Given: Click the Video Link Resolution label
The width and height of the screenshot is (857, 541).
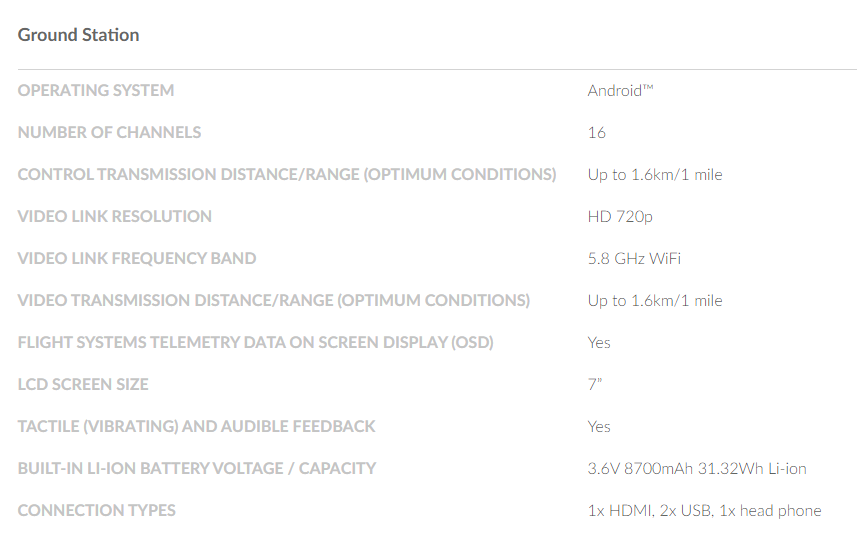Looking at the screenshot, I should pyautogui.click(x=114, y=216).
